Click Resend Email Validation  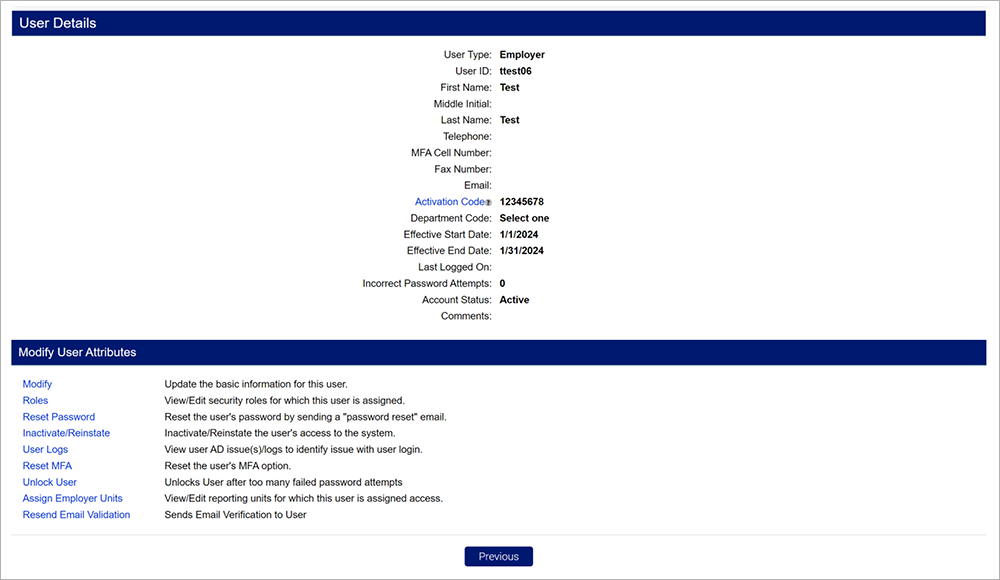coord(77,515)
